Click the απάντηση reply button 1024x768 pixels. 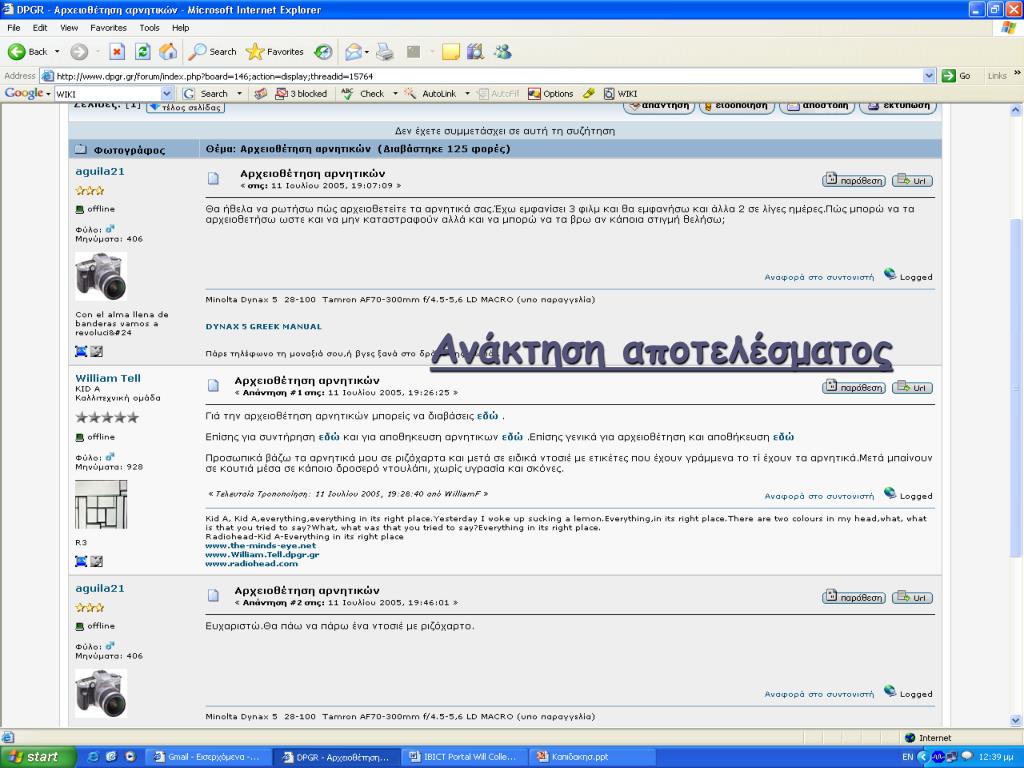659,106
